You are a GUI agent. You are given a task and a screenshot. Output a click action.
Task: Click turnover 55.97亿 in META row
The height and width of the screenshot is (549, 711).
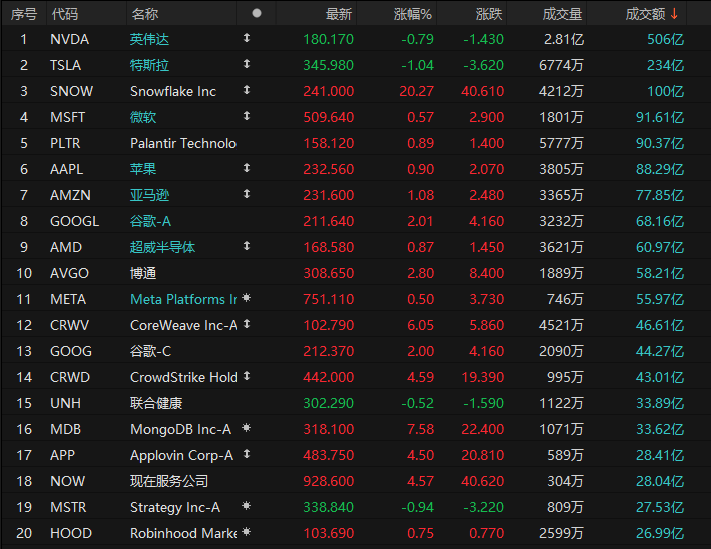point(660,299)
